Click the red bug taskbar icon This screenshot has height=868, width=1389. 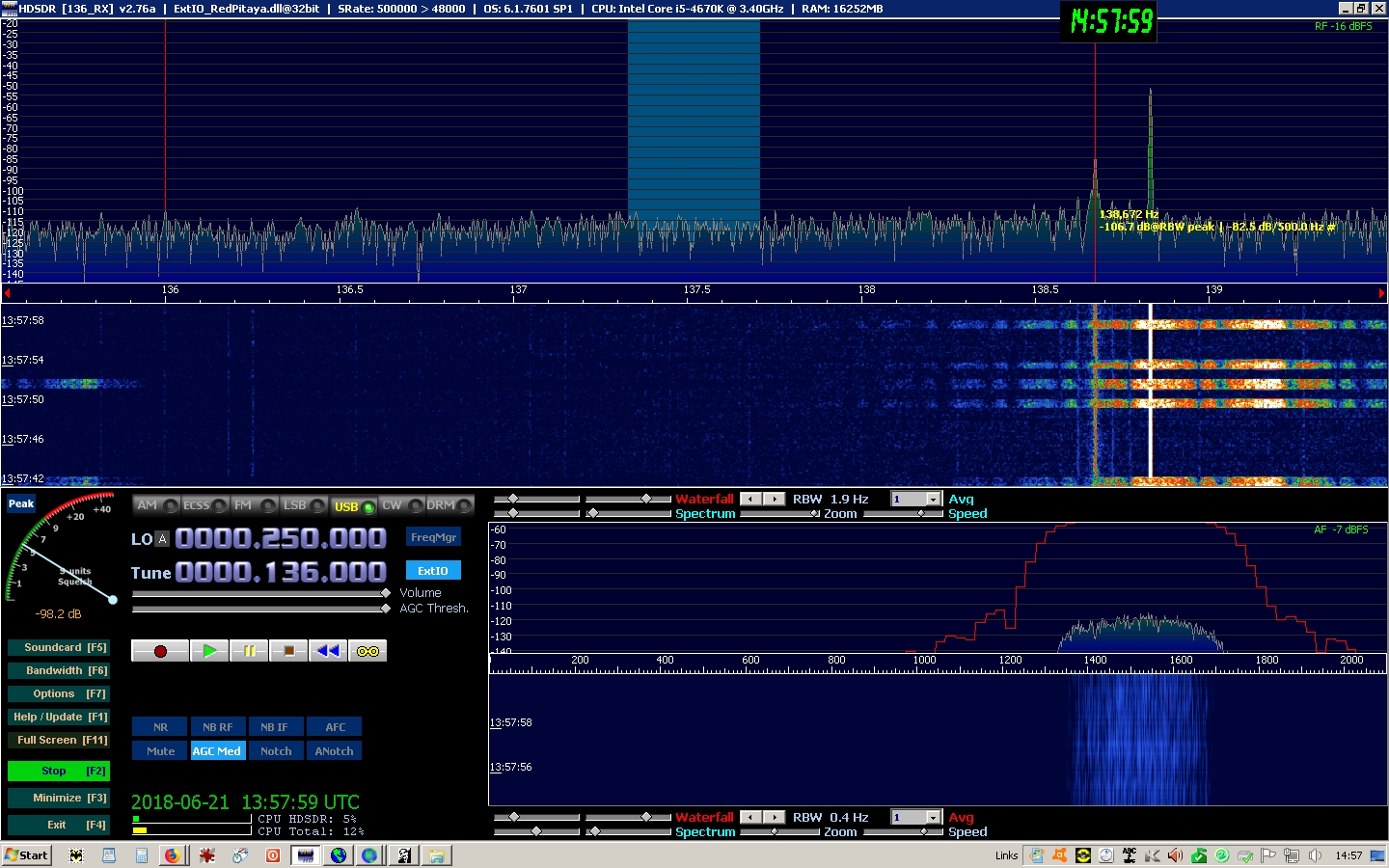pos(206,855)
